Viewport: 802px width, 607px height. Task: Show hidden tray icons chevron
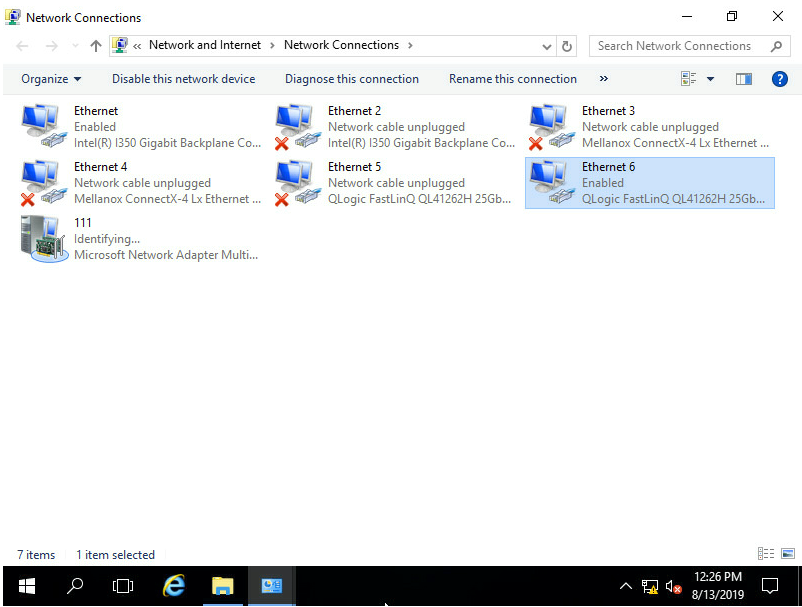tap(626, 586)
